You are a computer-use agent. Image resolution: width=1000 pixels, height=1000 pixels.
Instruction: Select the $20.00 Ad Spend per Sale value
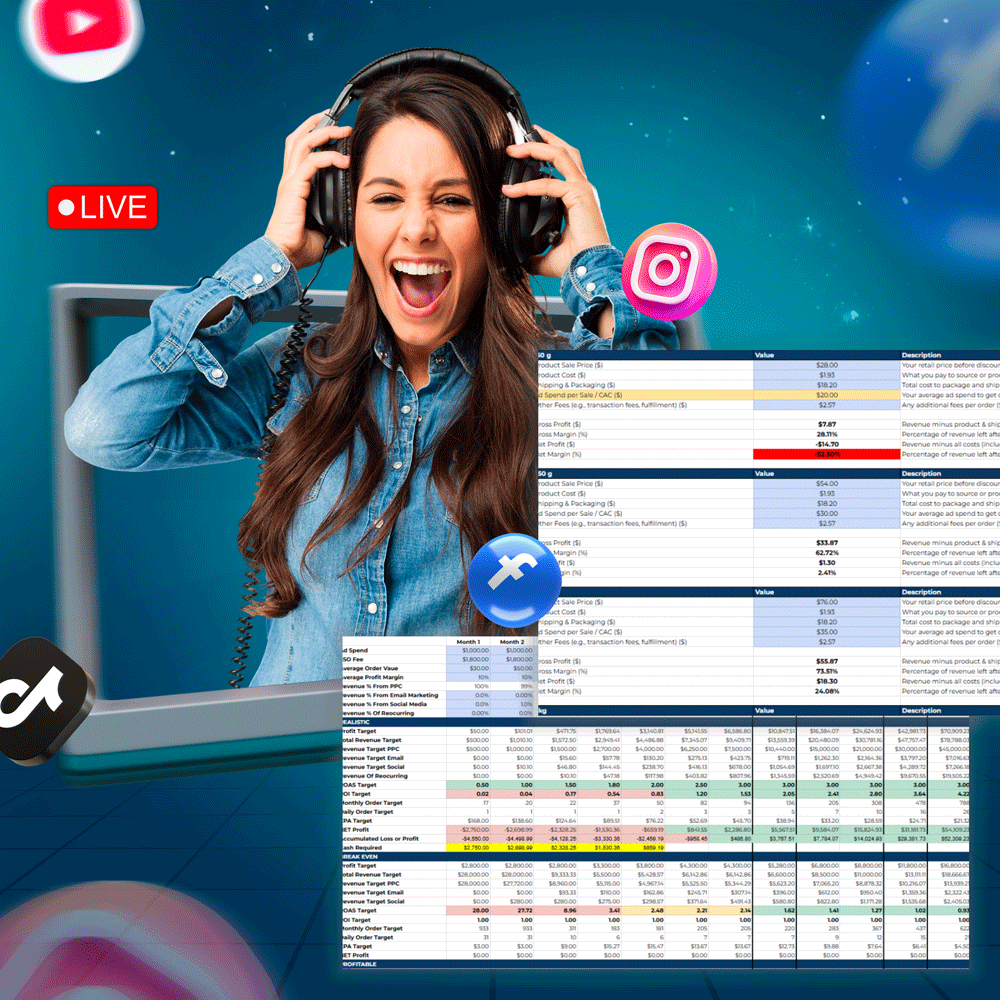coord(827,395)
